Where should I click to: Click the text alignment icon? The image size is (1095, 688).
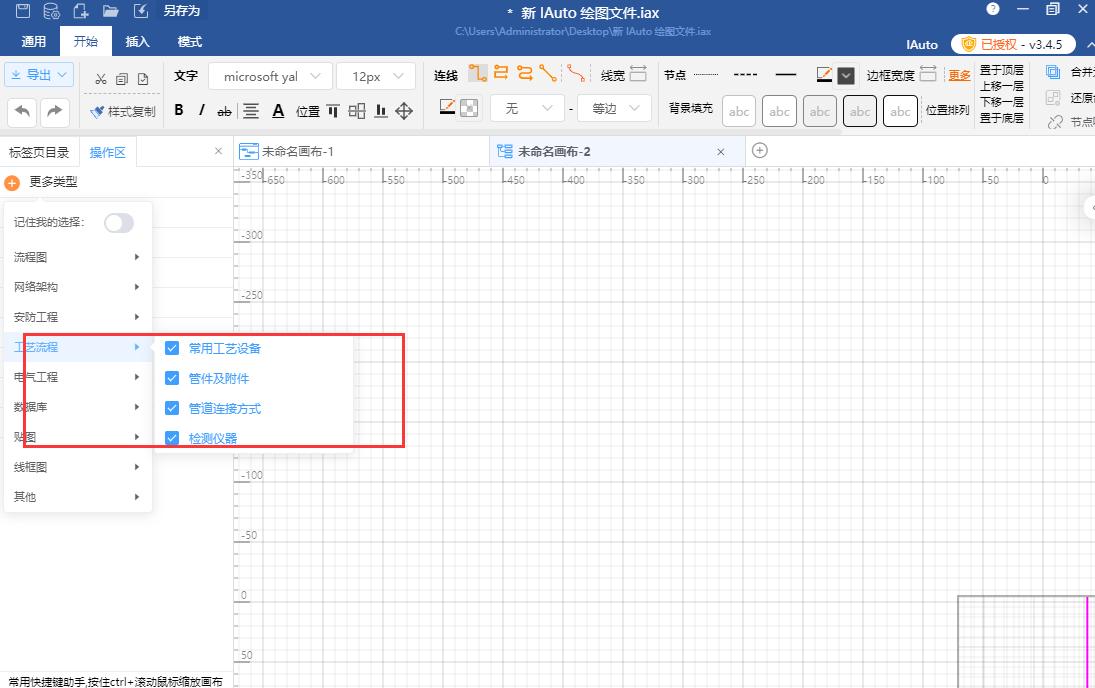[251, 111]
